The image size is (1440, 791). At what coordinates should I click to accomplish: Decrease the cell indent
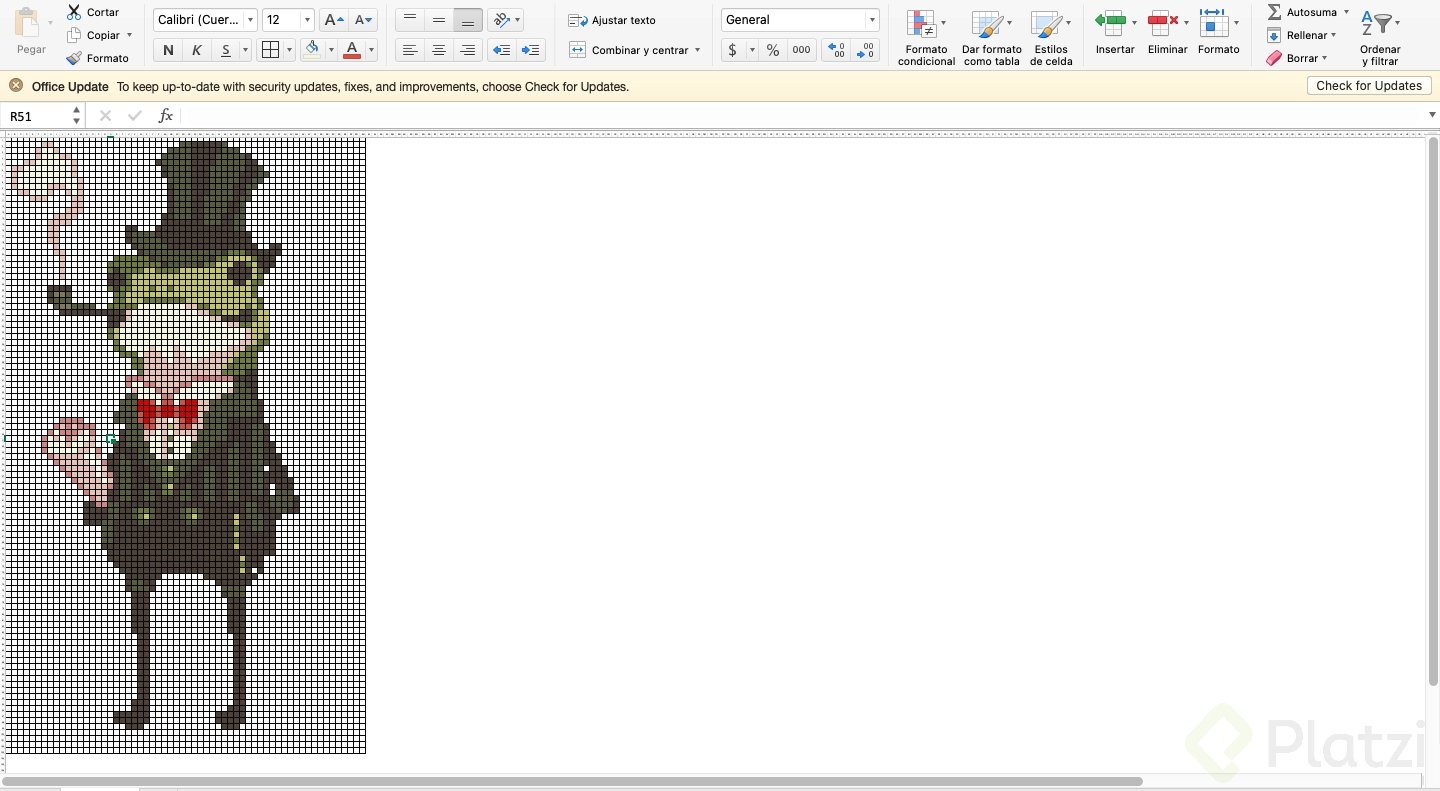502,50
